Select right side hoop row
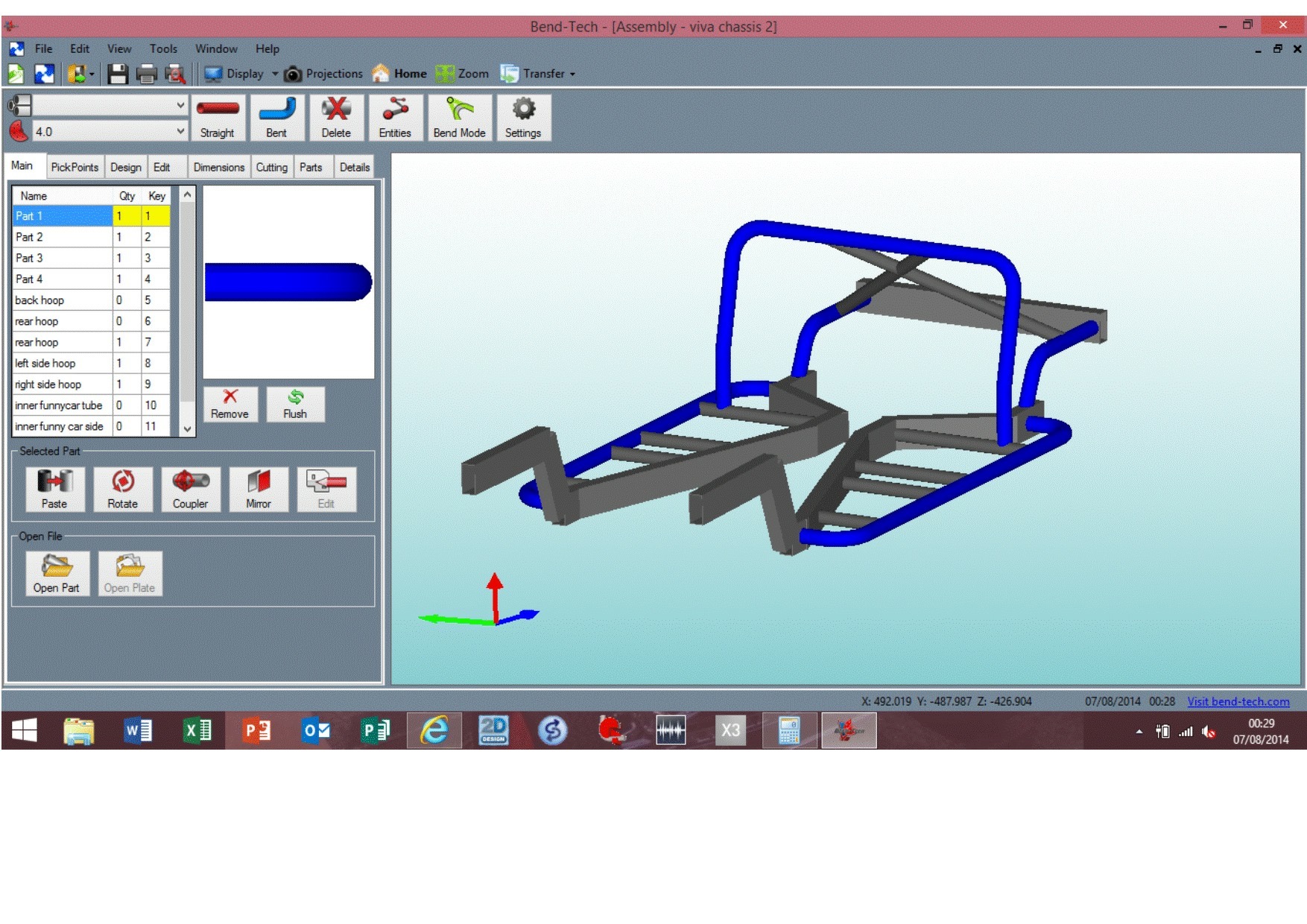The height and width of the screenshot is (924, 1307). tap(92, 384)
